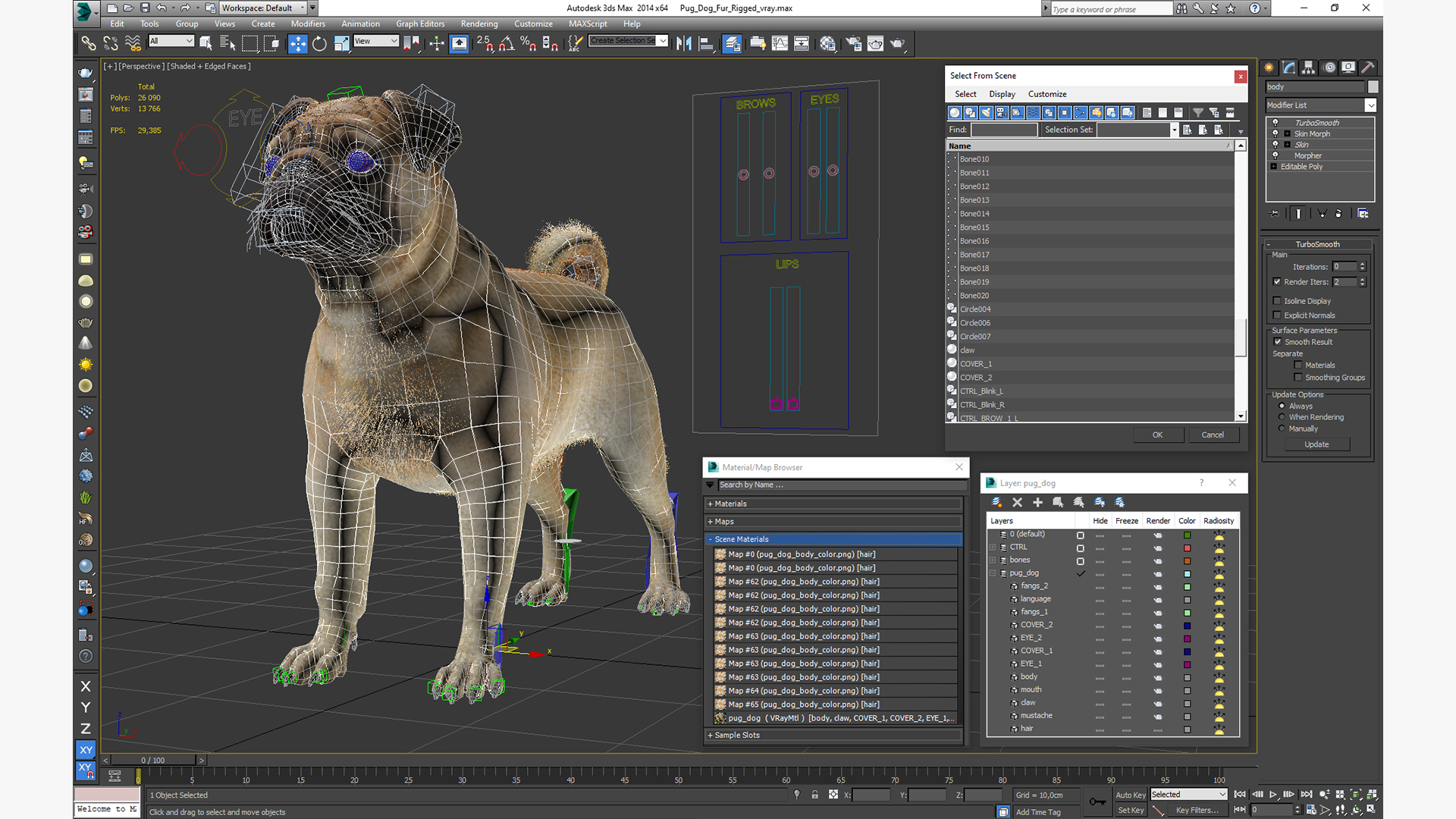The width and height of the screenshot is (1456, 819).
Task: Open the Material Editor from toolbar
Action: pos(827,44)
